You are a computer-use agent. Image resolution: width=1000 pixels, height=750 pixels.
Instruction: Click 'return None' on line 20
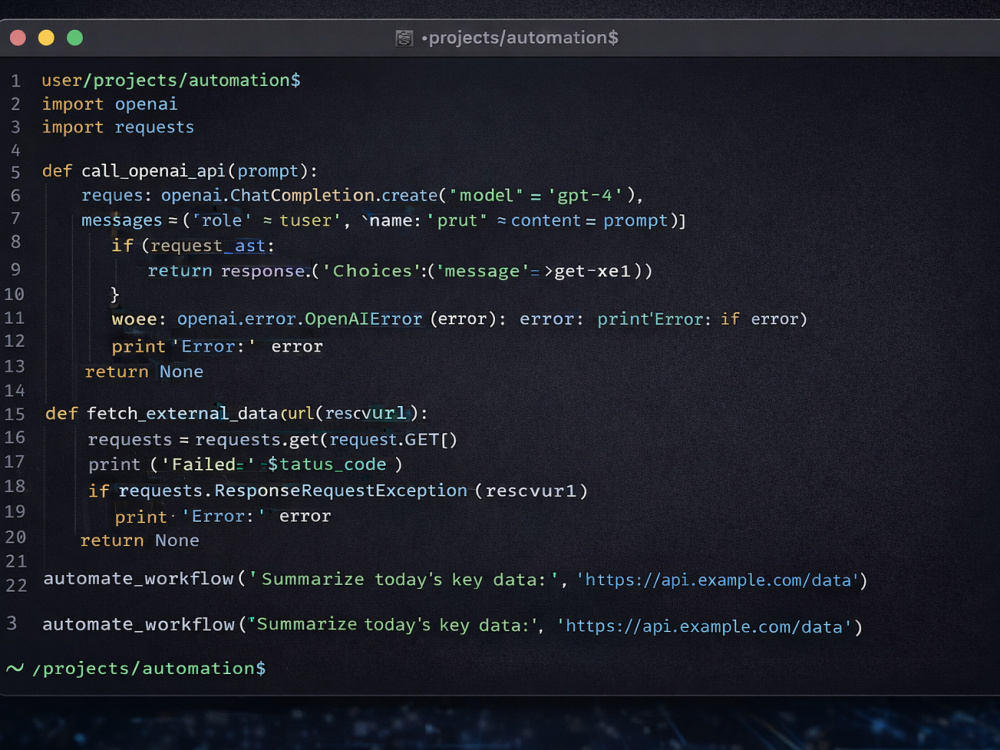[140, 541]
